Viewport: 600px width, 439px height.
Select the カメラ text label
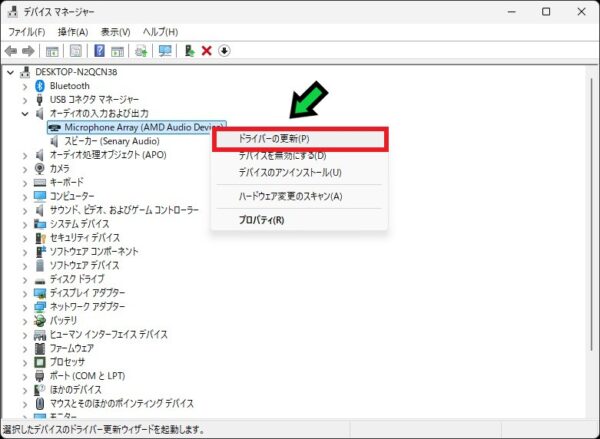point(60,168)
